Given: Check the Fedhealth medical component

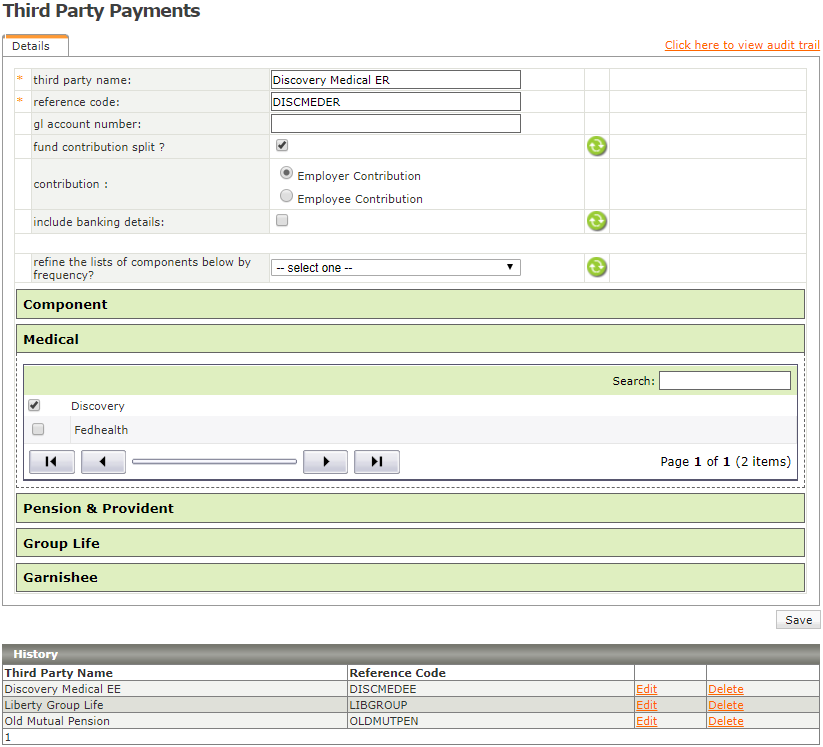Looking at the screenshot, I should tap(38, 429).
